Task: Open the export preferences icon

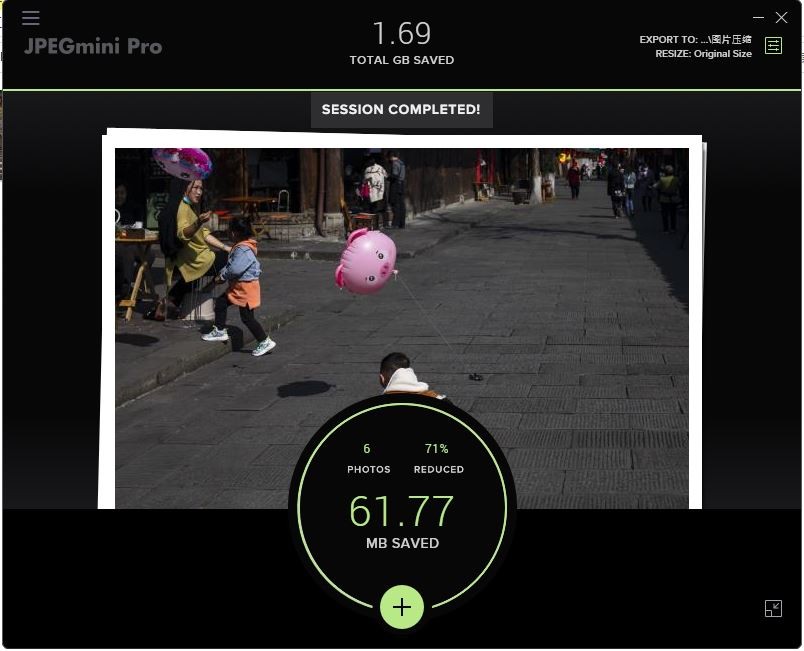Action: pyautogui.click(x=773, y=46)
